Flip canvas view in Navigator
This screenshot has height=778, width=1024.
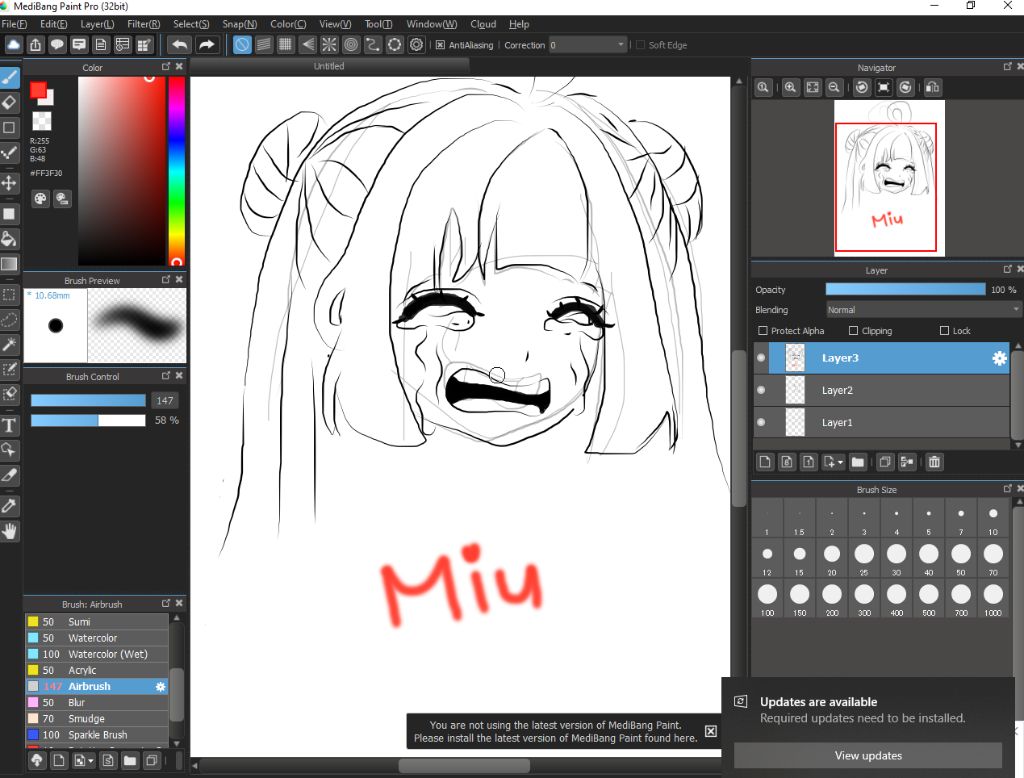933,87
